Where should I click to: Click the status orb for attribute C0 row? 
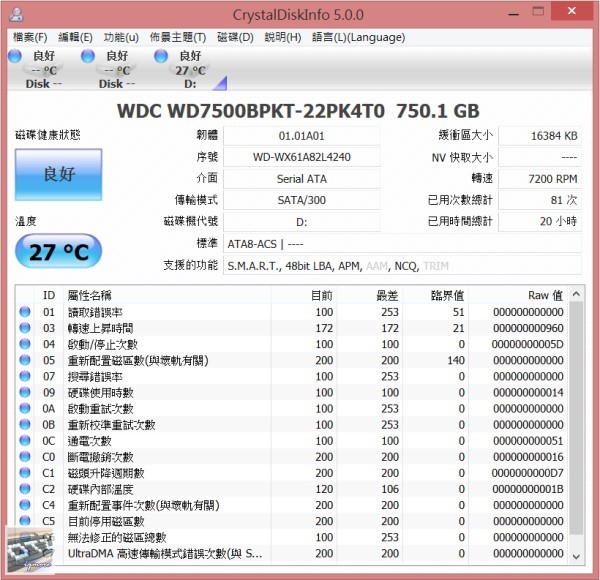(x=25, y=456)
